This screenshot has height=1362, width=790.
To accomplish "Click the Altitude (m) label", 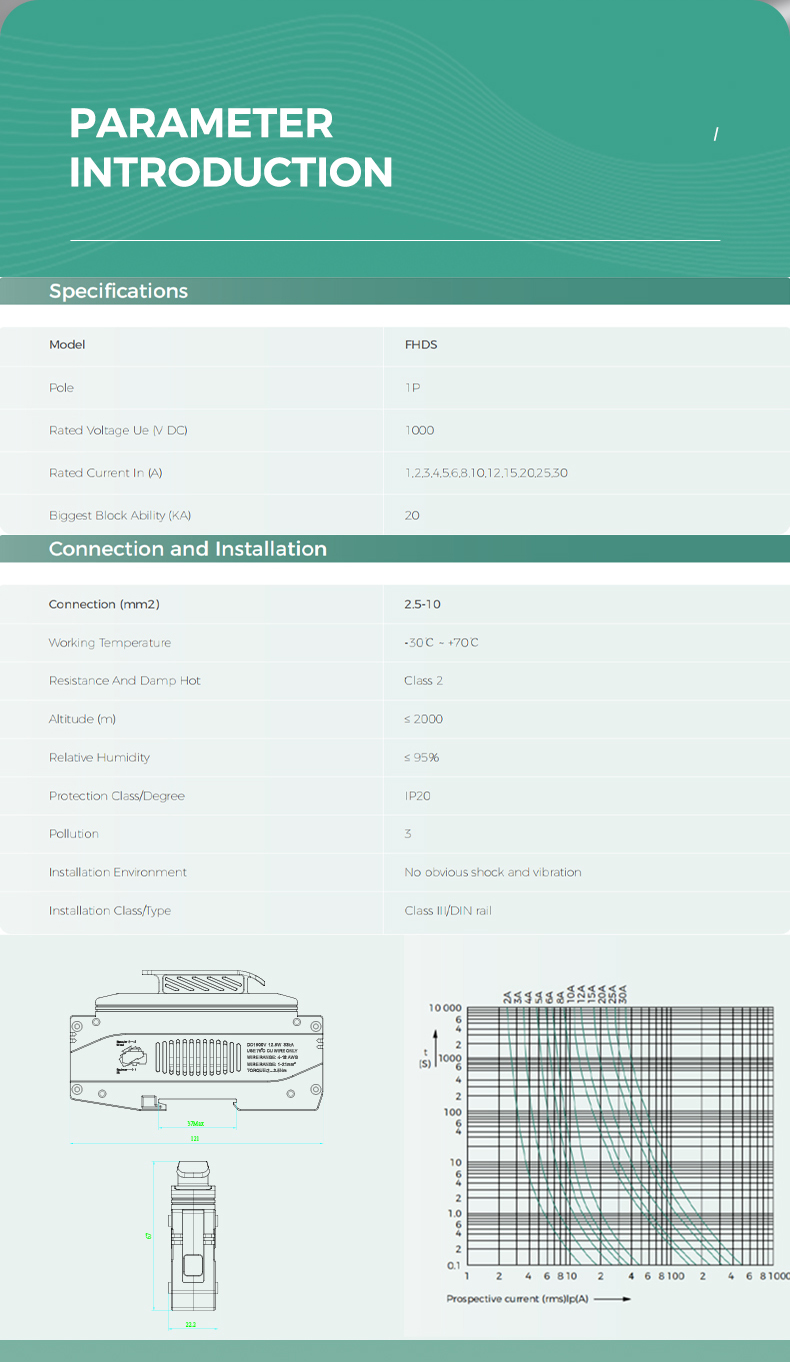I will [85, 719].
